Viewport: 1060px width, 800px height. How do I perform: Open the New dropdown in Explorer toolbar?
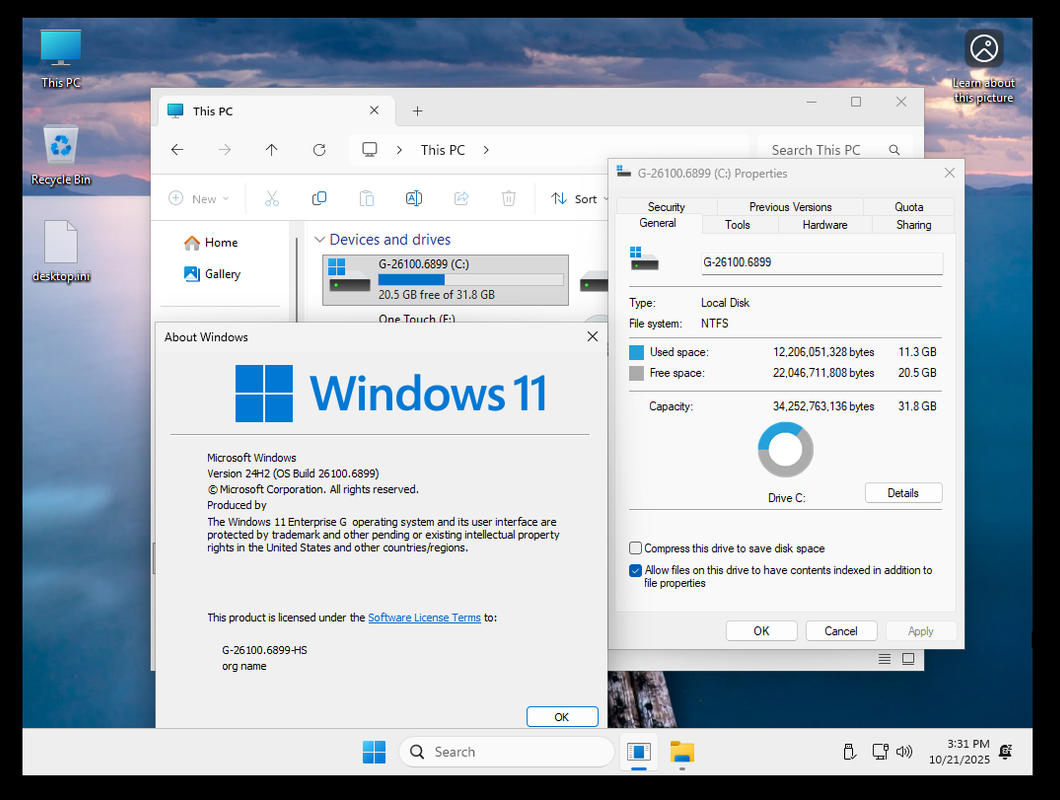(199, 198)
